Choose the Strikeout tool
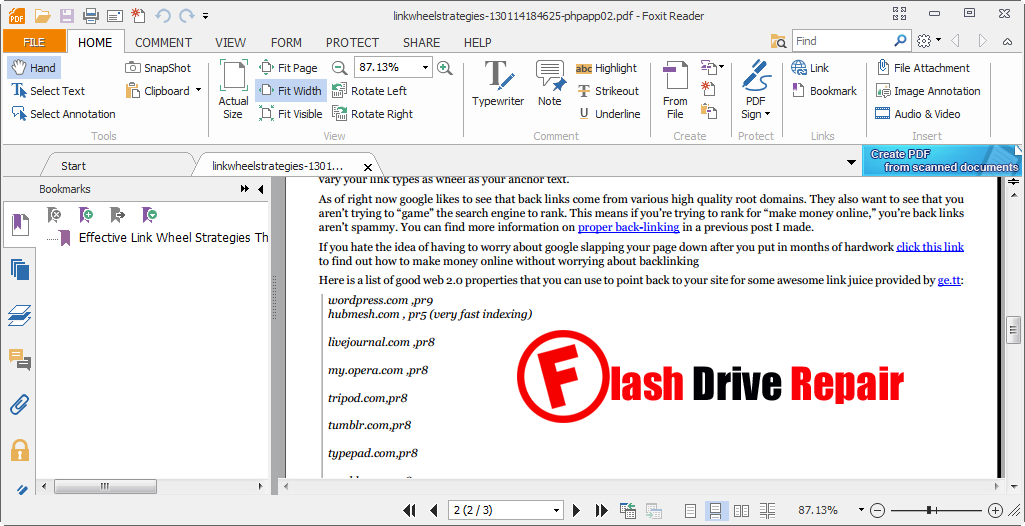1025x526 pixels. 608,91
